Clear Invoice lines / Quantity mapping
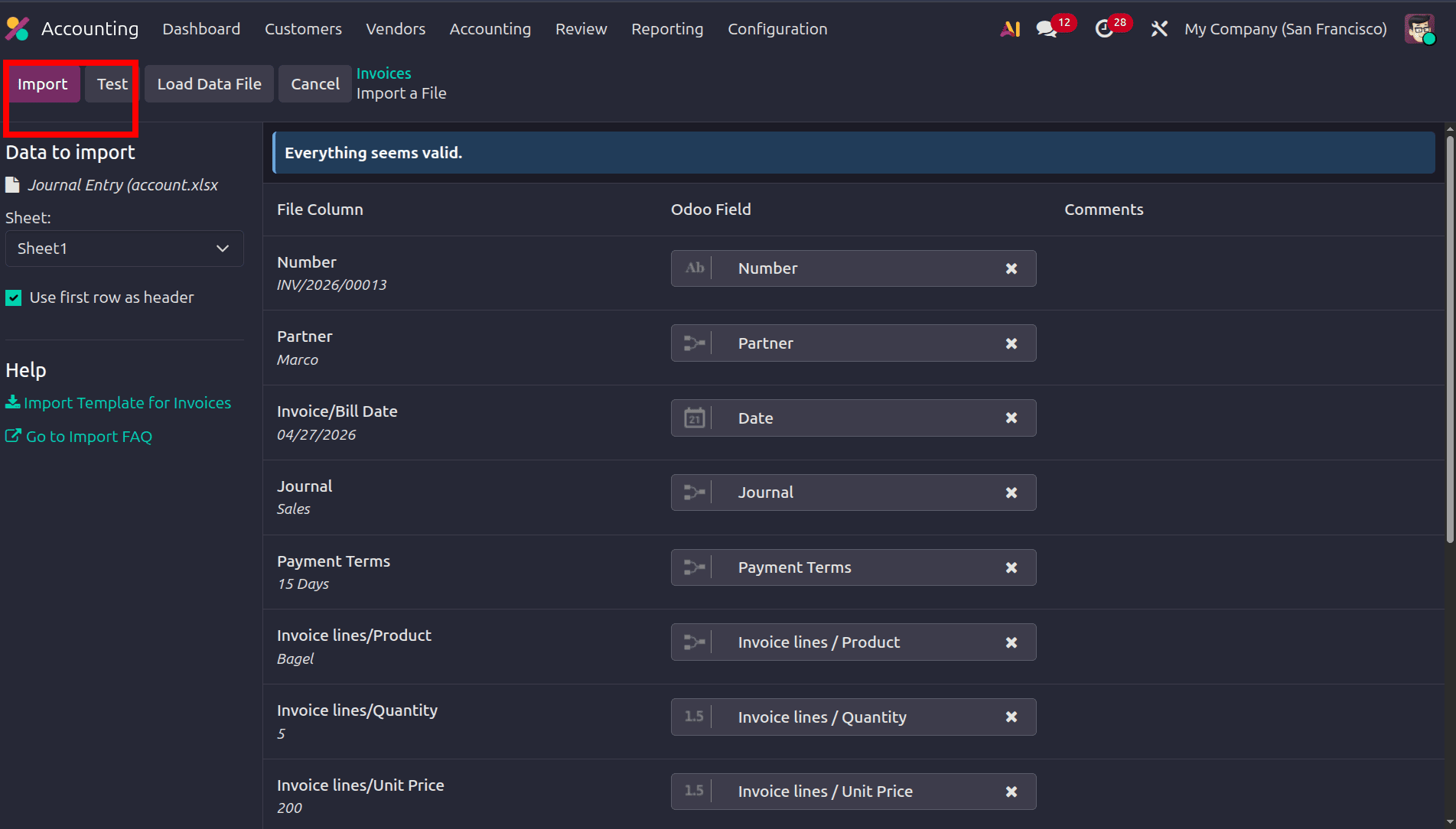 (1011, 717)
